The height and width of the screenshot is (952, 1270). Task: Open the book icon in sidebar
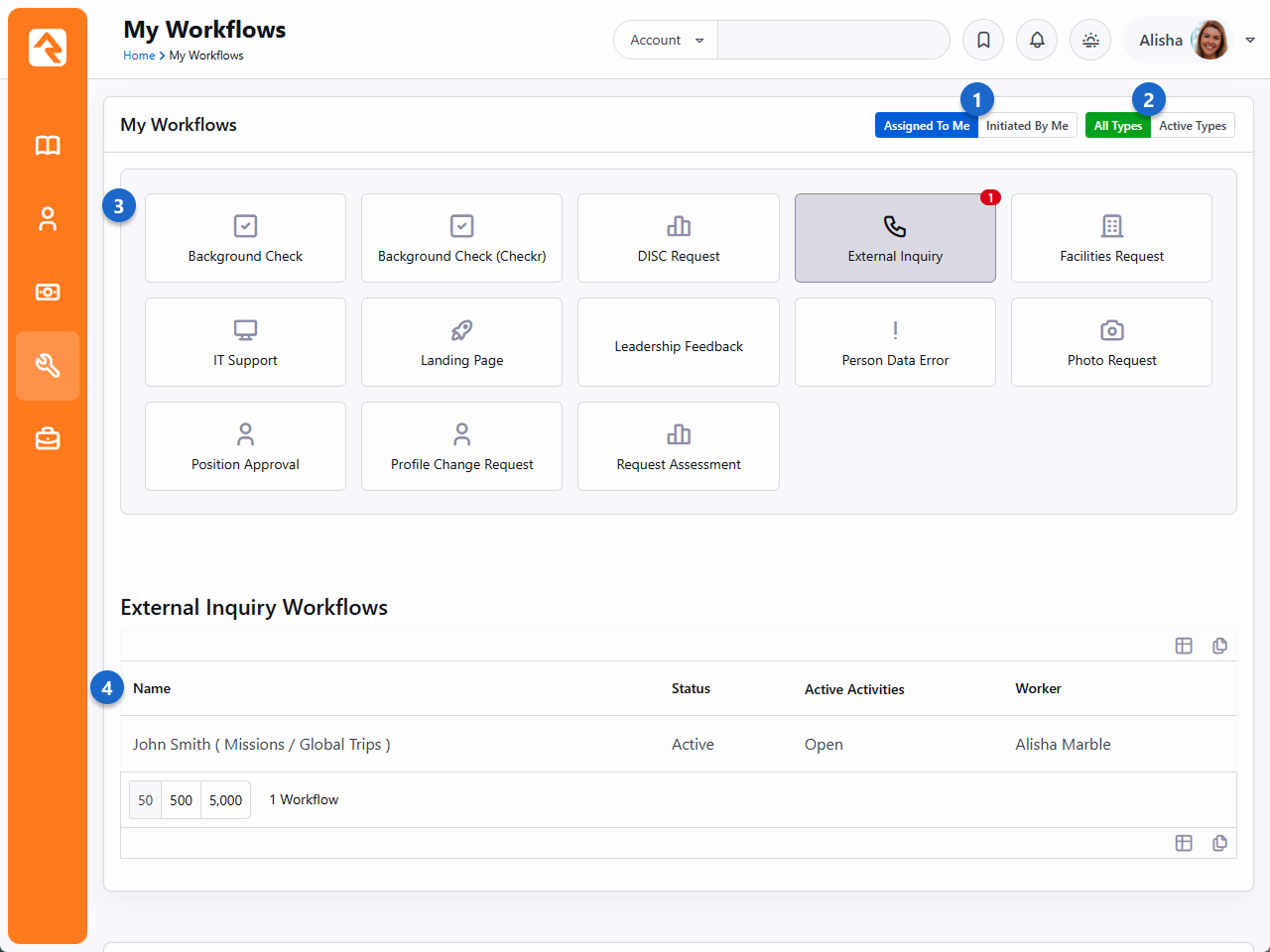point(48,146)
